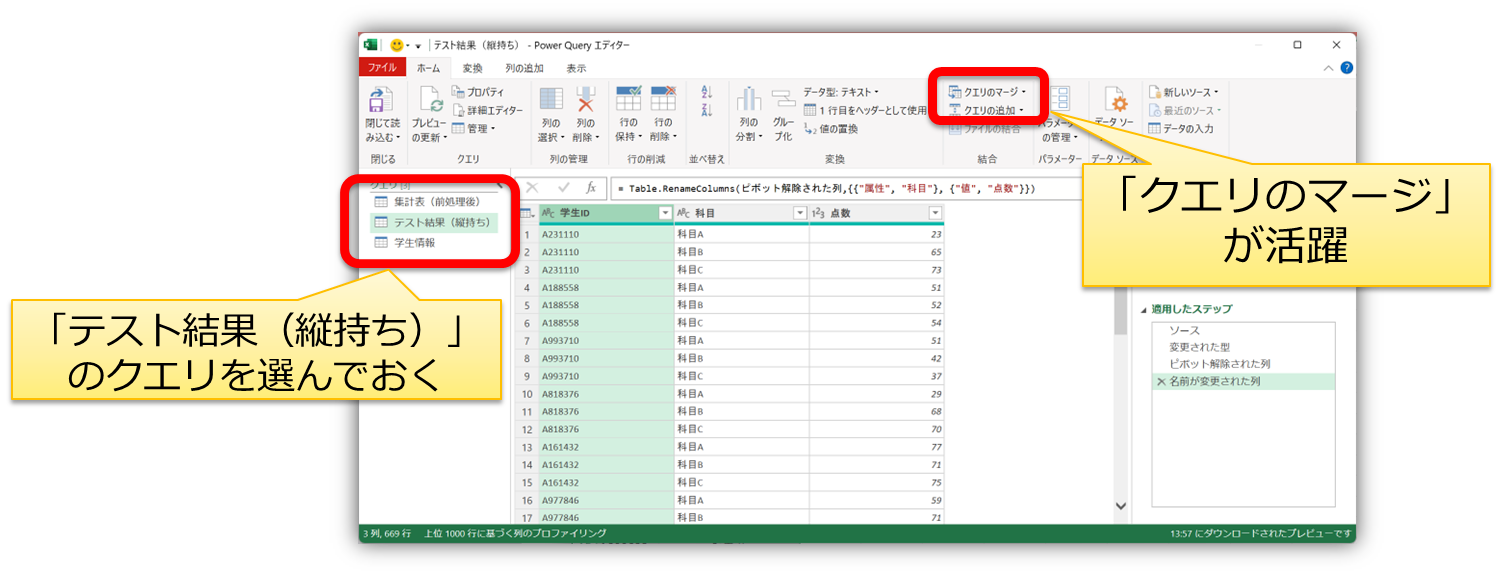
Task: Click 1行目をヘッダーとして使用
Action: [x=866, y=110]
